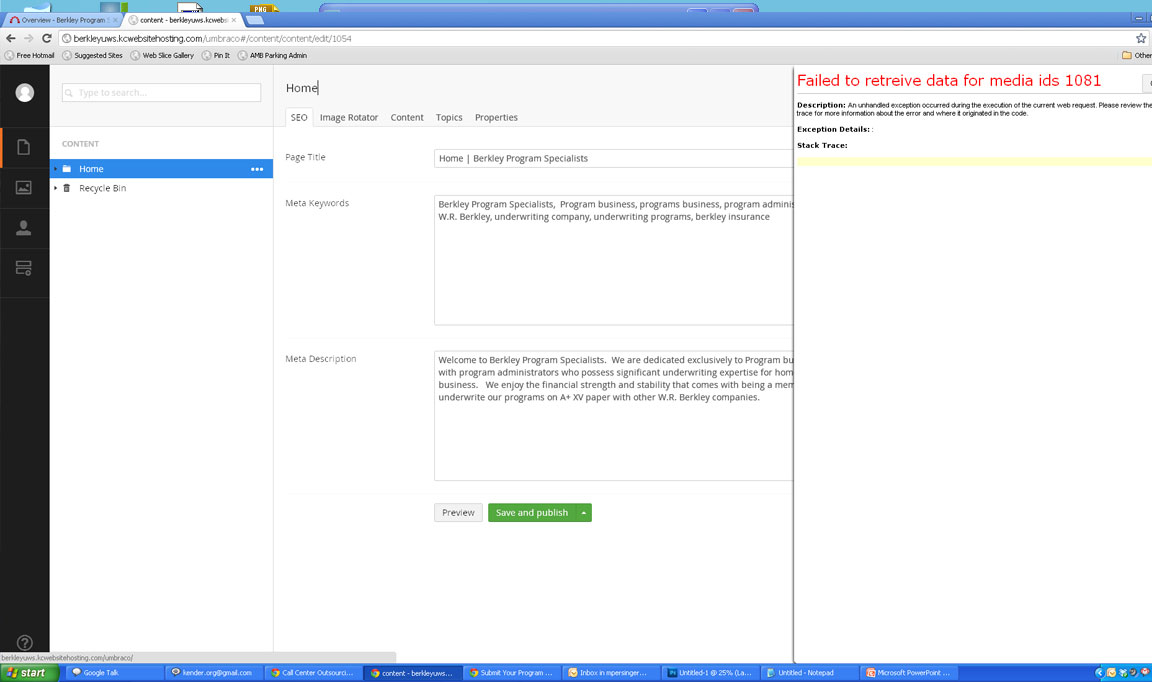Open the Save and publish dropdown arrow

coord(584,513)
